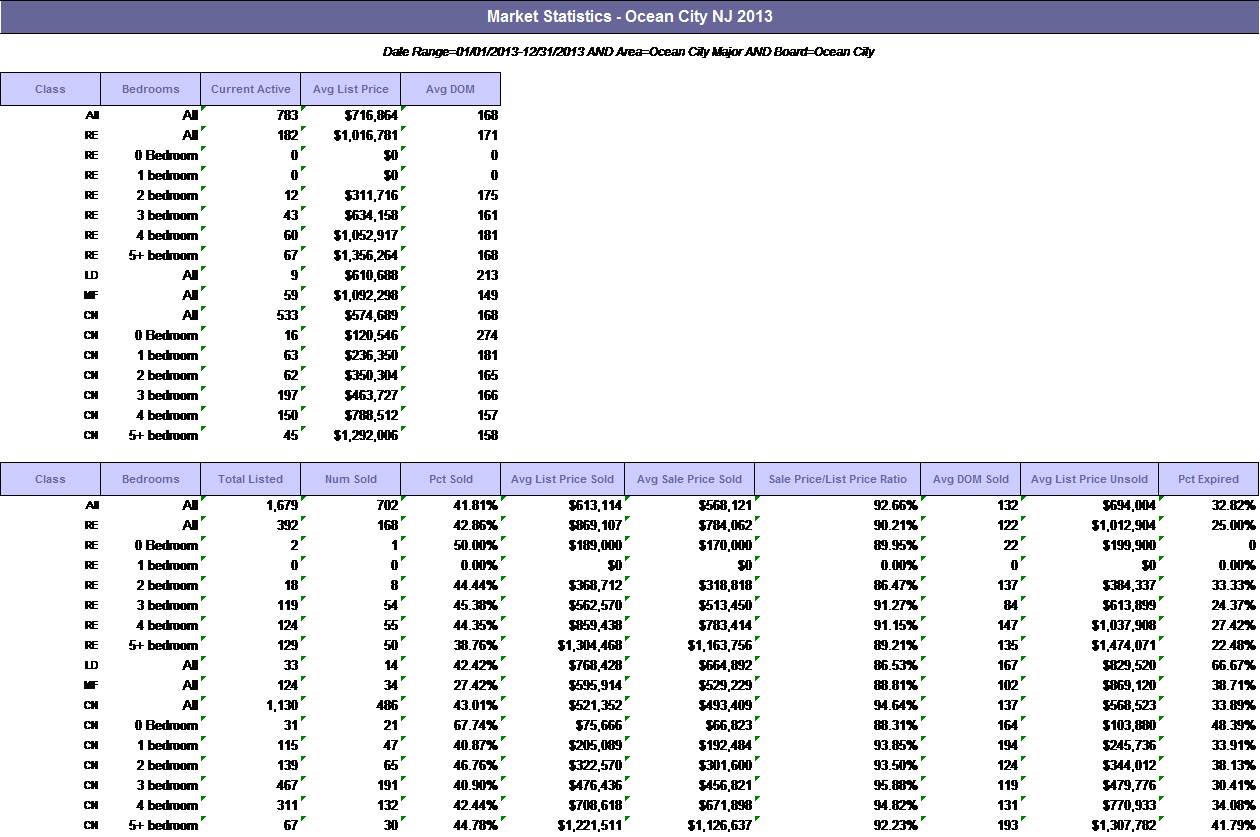Select avg sale price sold '$671,898'
Screen dimensions: 1260x837
[x=724, y=805]
